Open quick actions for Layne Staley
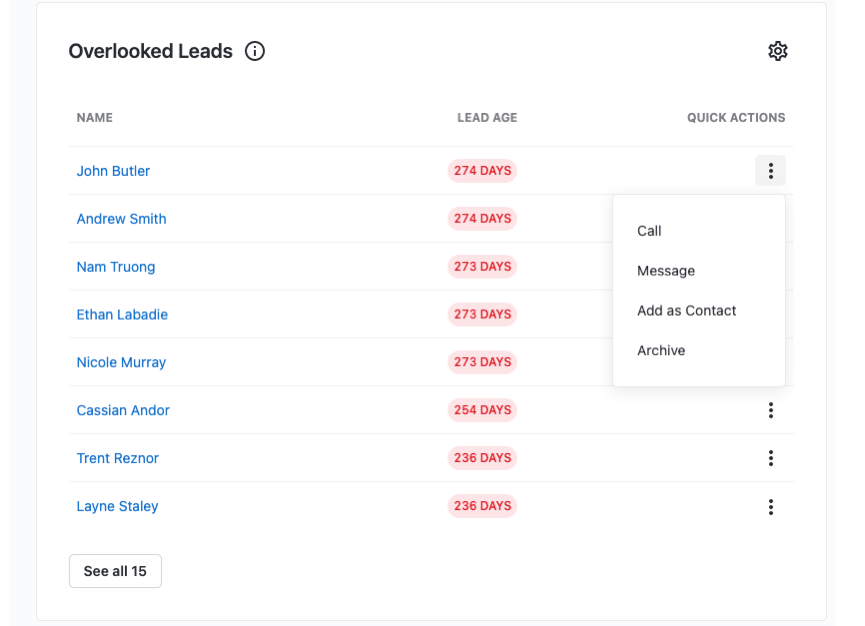865x626 pixels. pos(770,507)
